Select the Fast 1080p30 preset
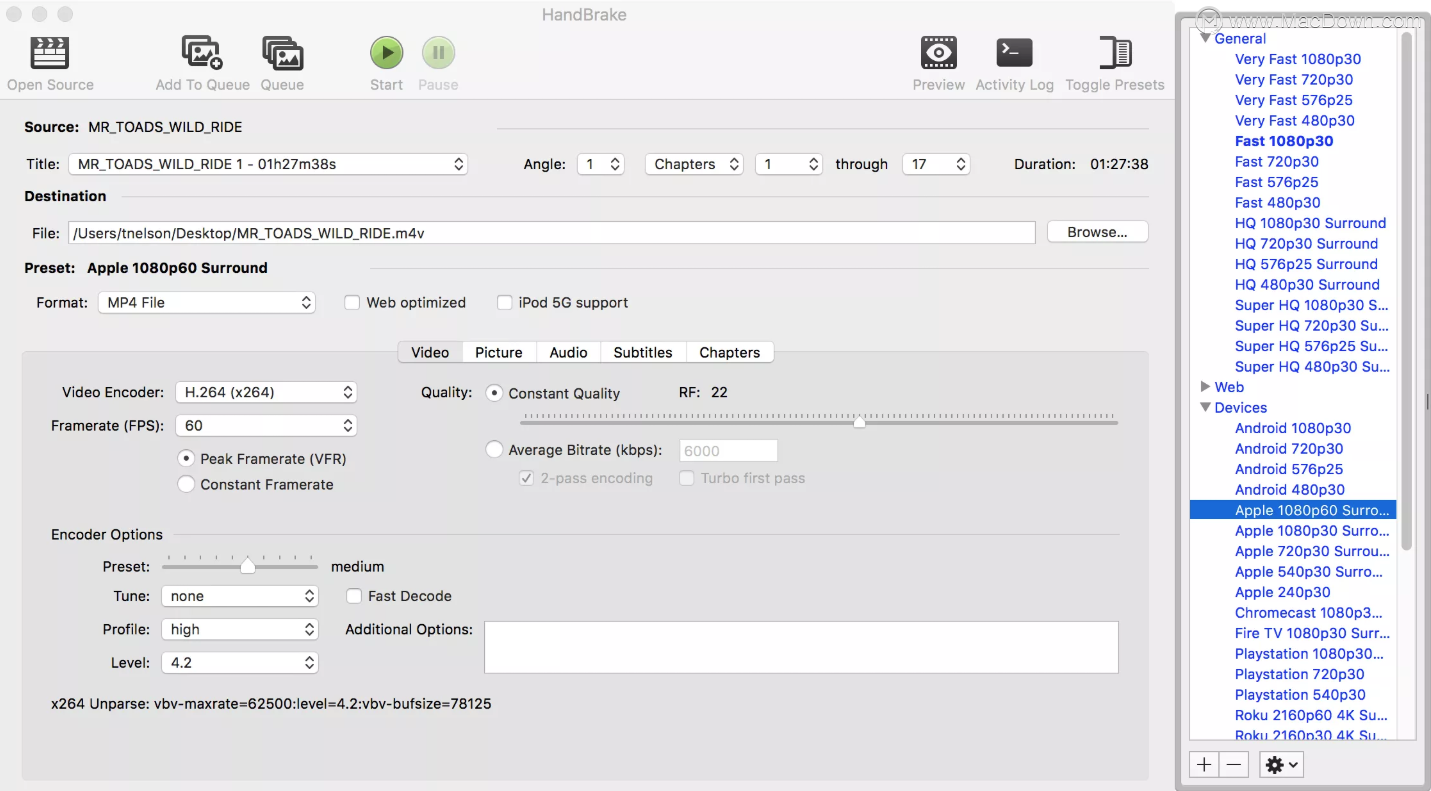This screenshot has width=1431, height=791. (x=1284, y=141)
